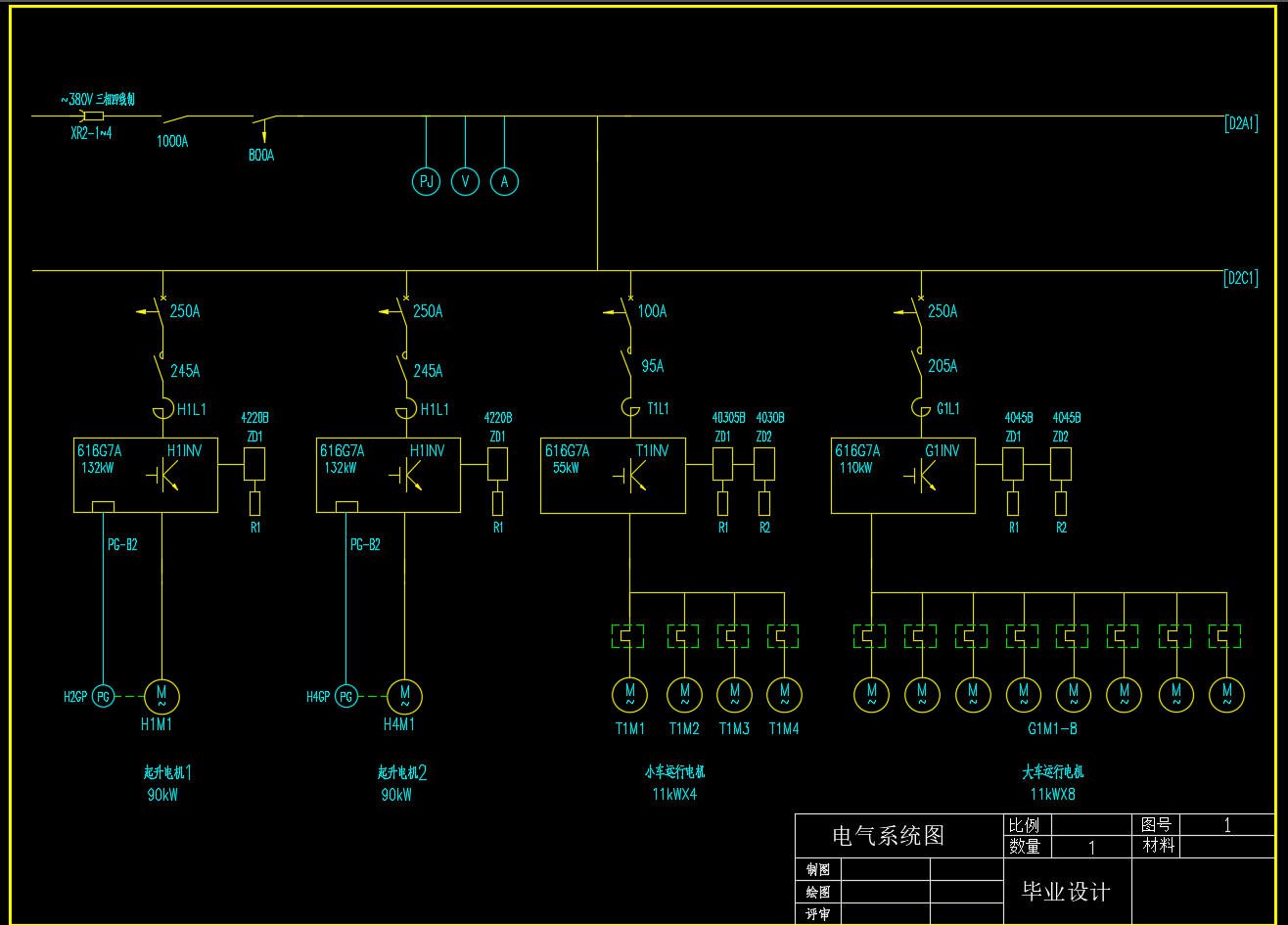Viewport: 1288px width, 925px height.
Task: Pick the 40305B ZD1 braking unit box
Action: tap(722, 464)
